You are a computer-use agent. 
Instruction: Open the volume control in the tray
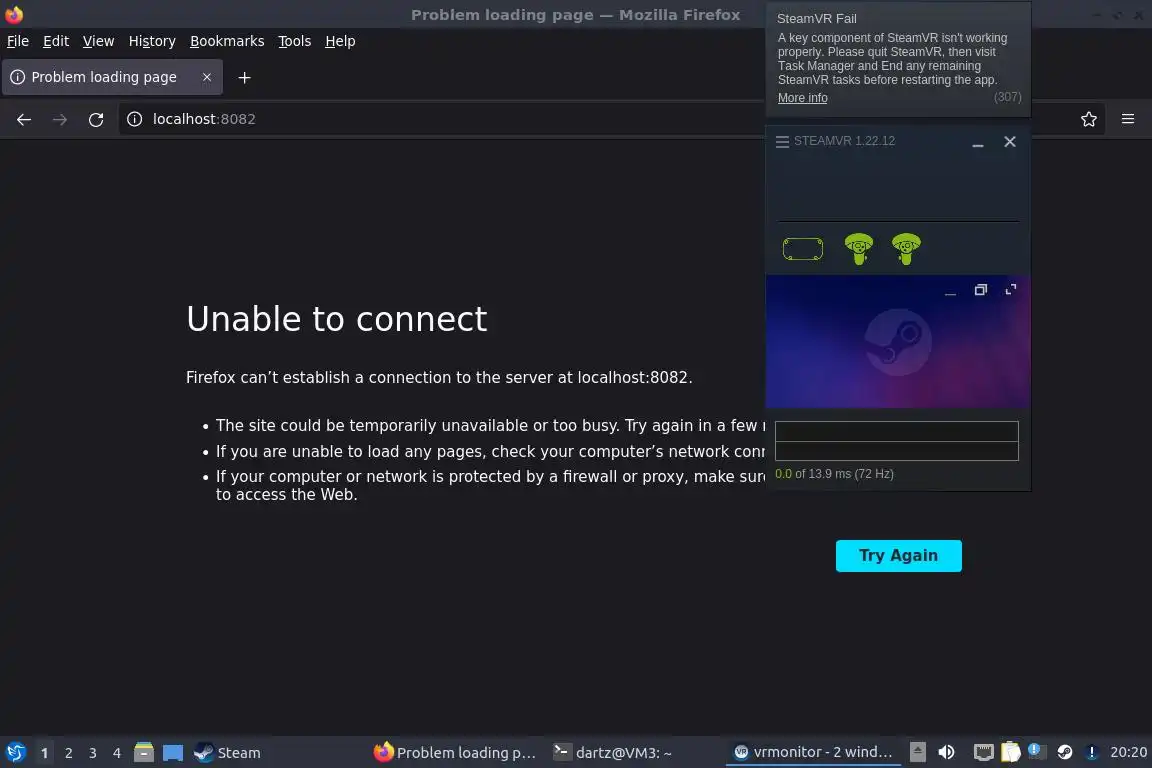click(x=946, y=752)
